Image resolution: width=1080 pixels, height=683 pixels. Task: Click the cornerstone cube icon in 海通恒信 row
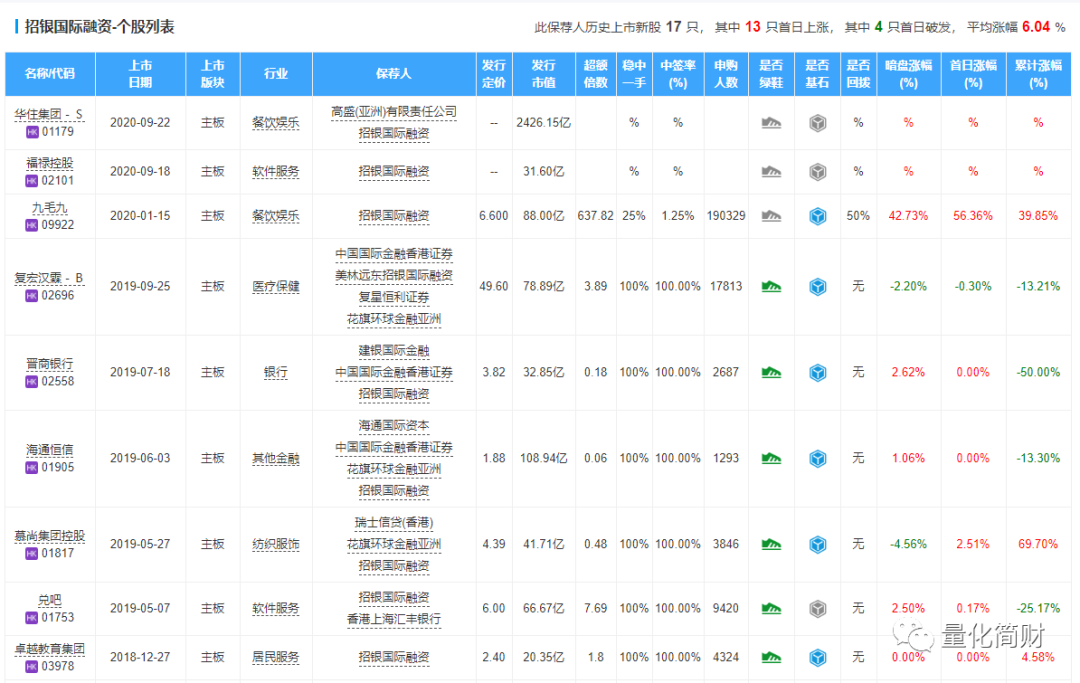pyautogui.click(x=818, y=459)
